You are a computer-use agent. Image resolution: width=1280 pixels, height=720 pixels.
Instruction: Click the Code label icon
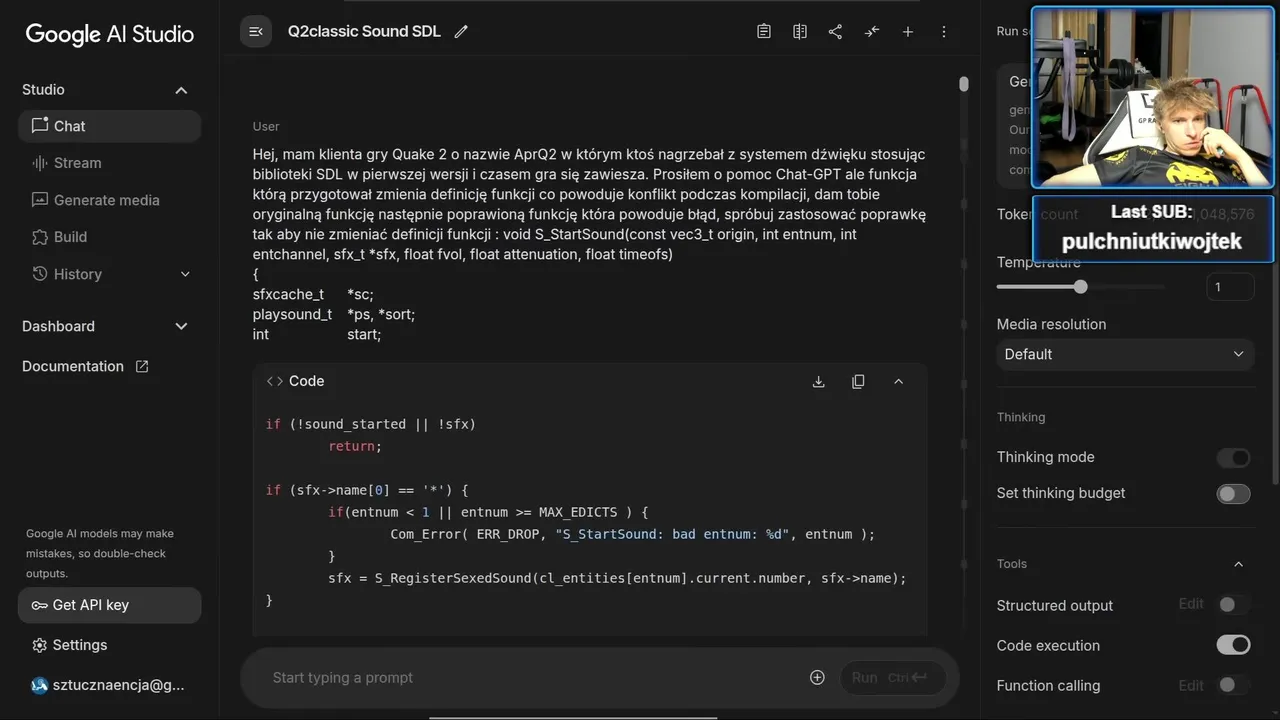point(275,381)
